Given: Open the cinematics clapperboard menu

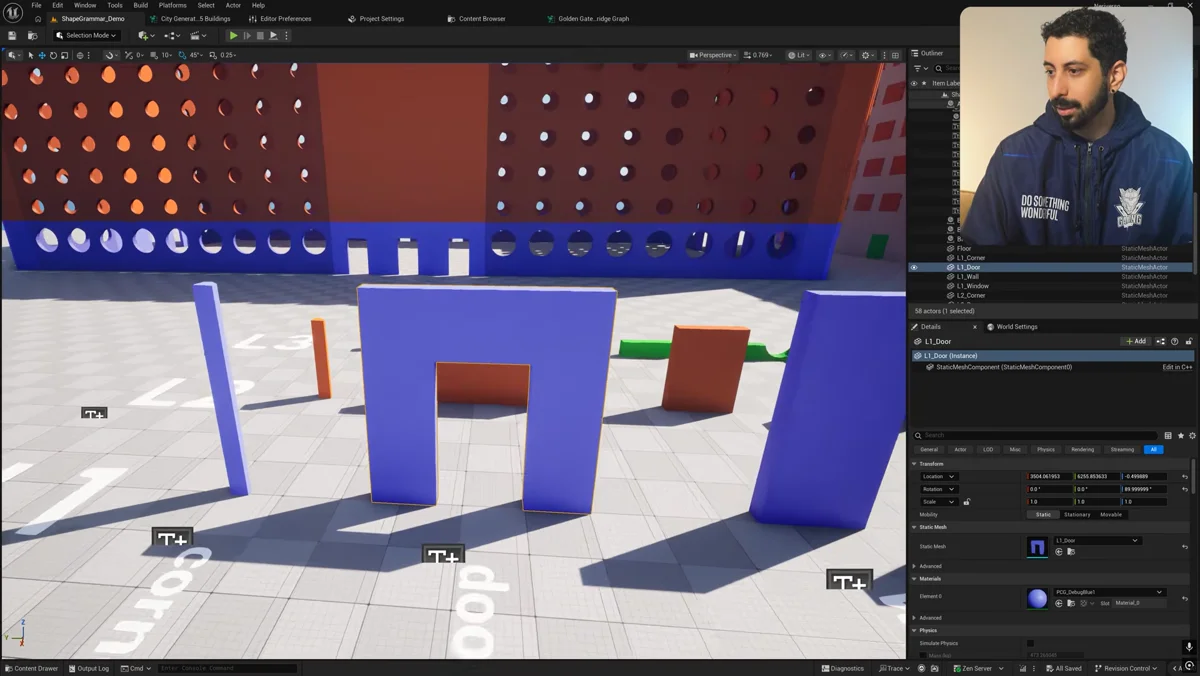Looking at the screenshot, I should (x=200, y=36).
